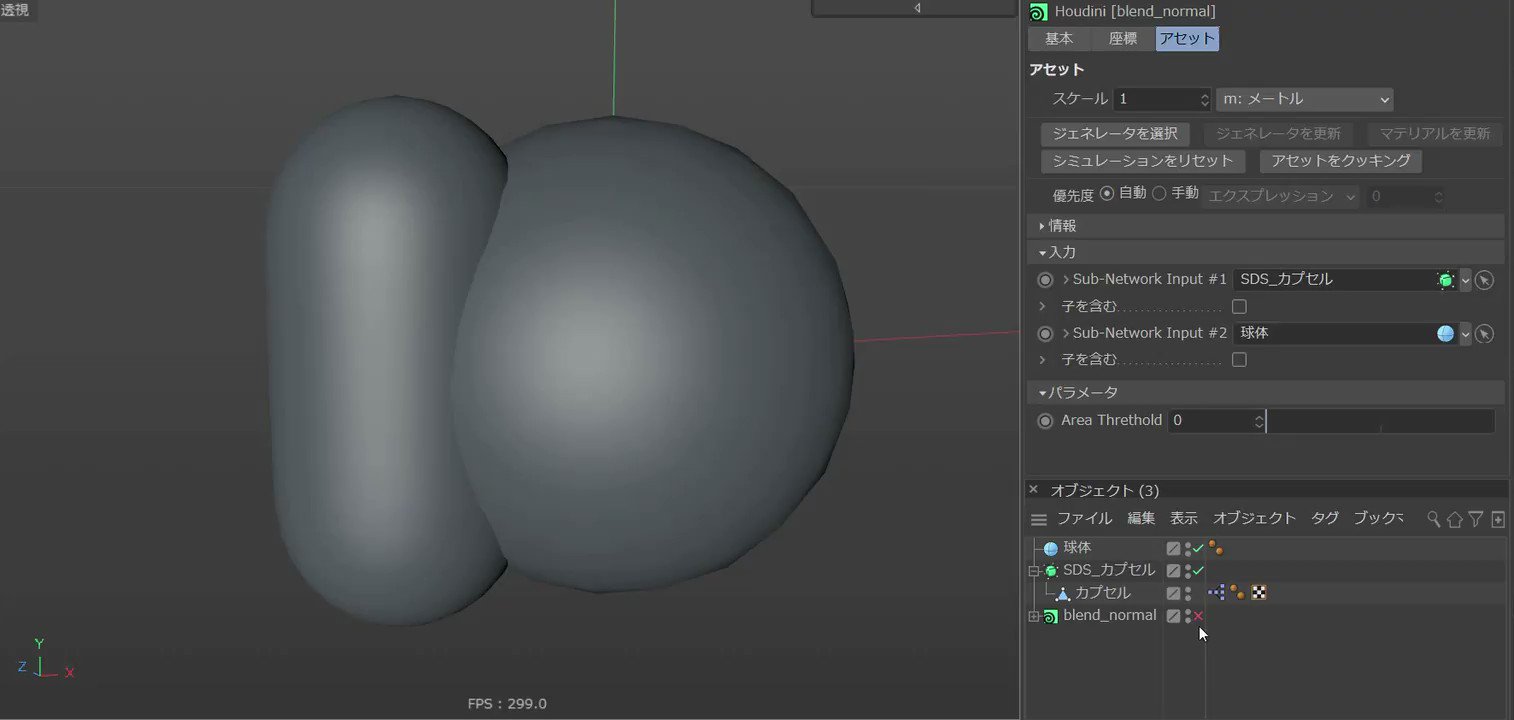Click the layer square icon on 球体 row
The width and height of the screenshot is (1514, 720).
coord(1174,549)
